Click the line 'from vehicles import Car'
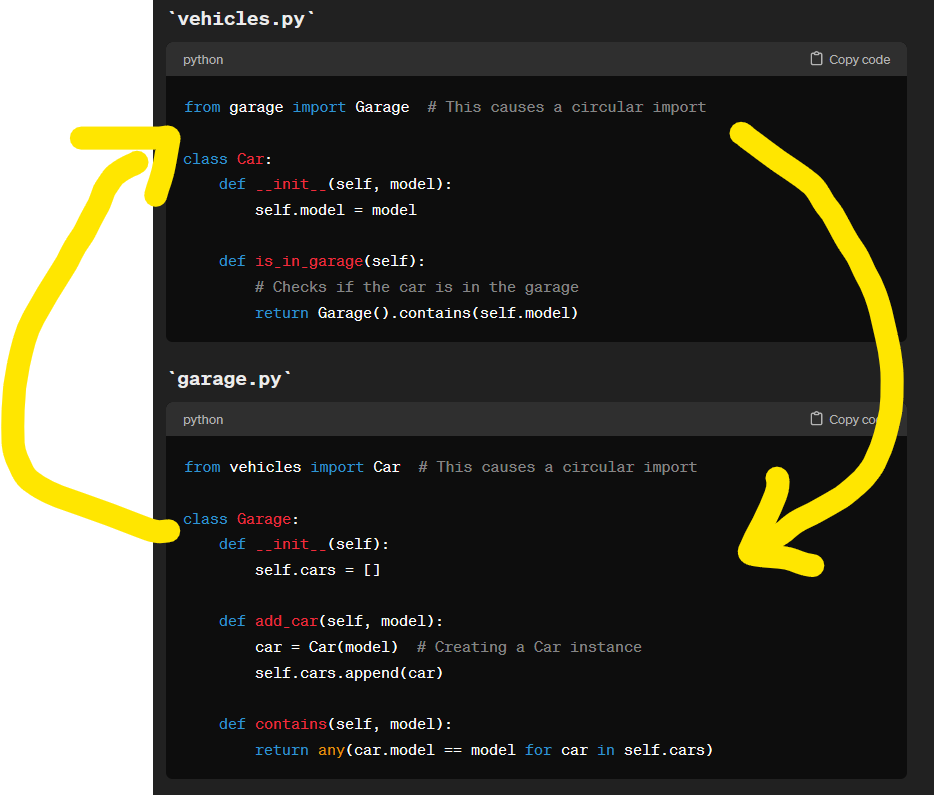Viewport: 934px width, 795px height. (x=292, y=467)
